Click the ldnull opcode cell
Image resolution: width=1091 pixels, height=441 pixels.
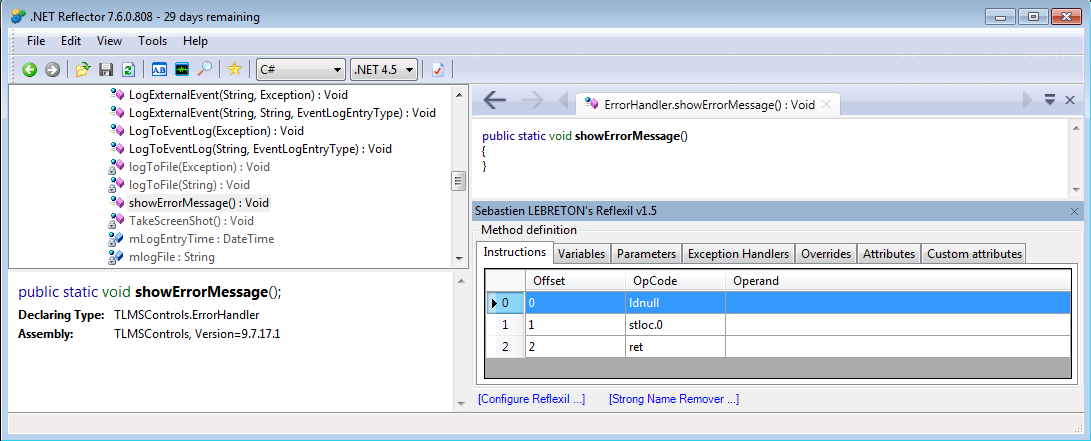click(675, 303)
